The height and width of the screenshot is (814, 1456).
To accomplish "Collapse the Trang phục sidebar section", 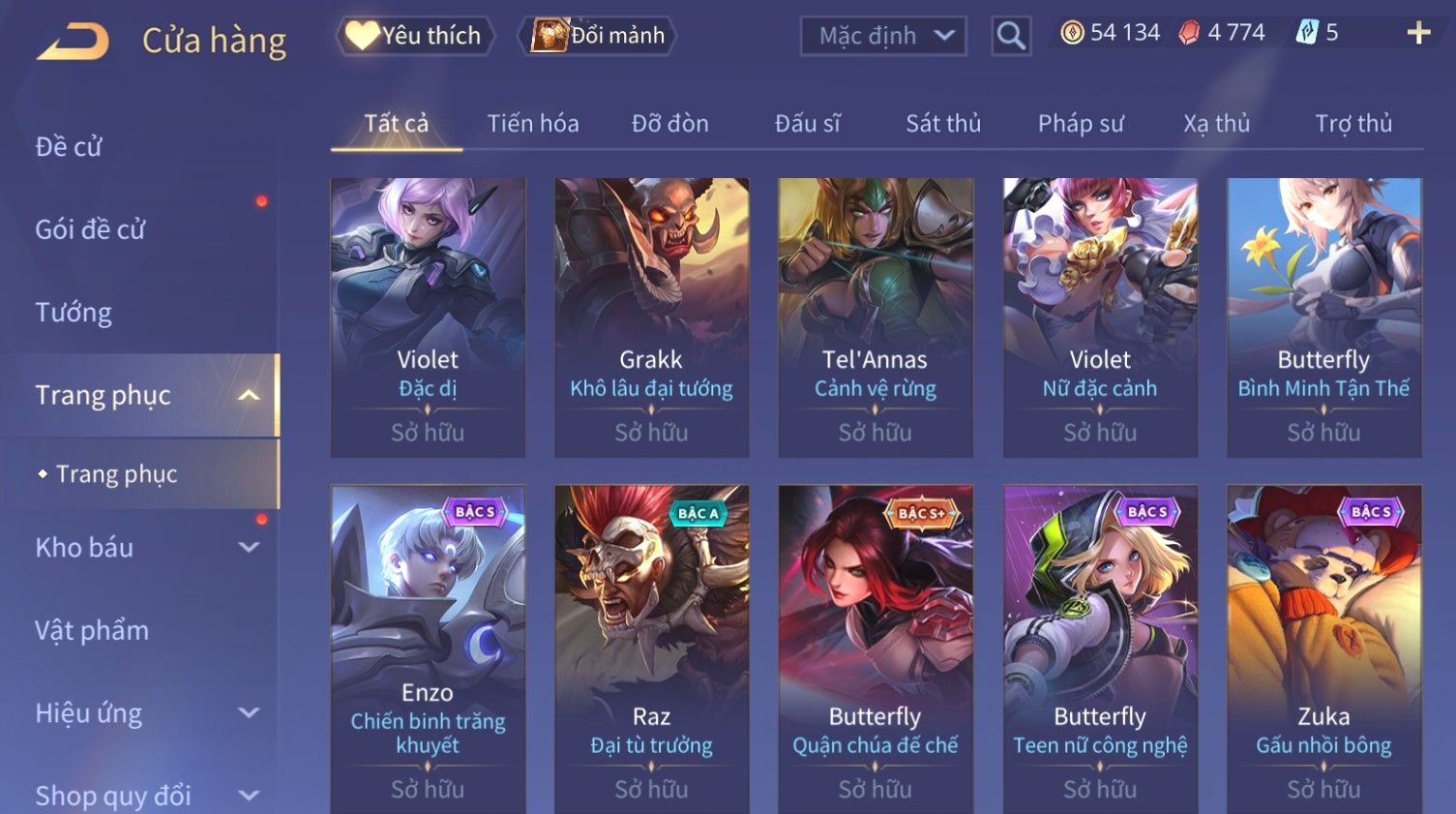I will (249, 395).
